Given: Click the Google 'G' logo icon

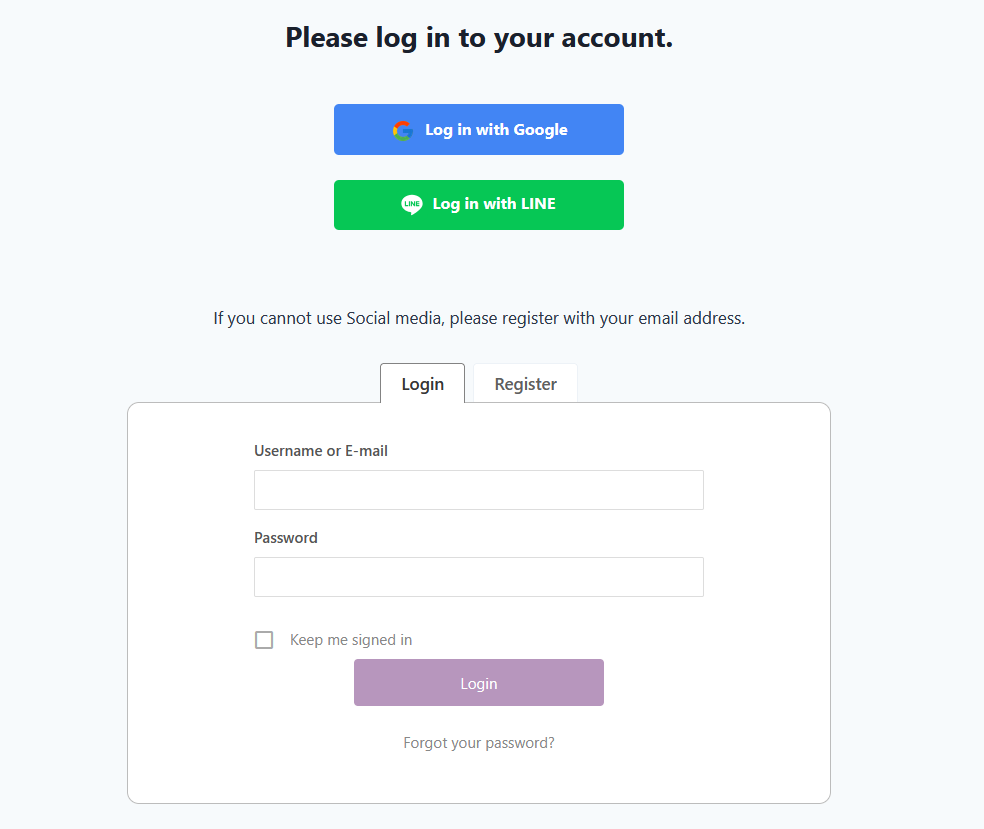Looking at the screenshot, I should 403,130.
